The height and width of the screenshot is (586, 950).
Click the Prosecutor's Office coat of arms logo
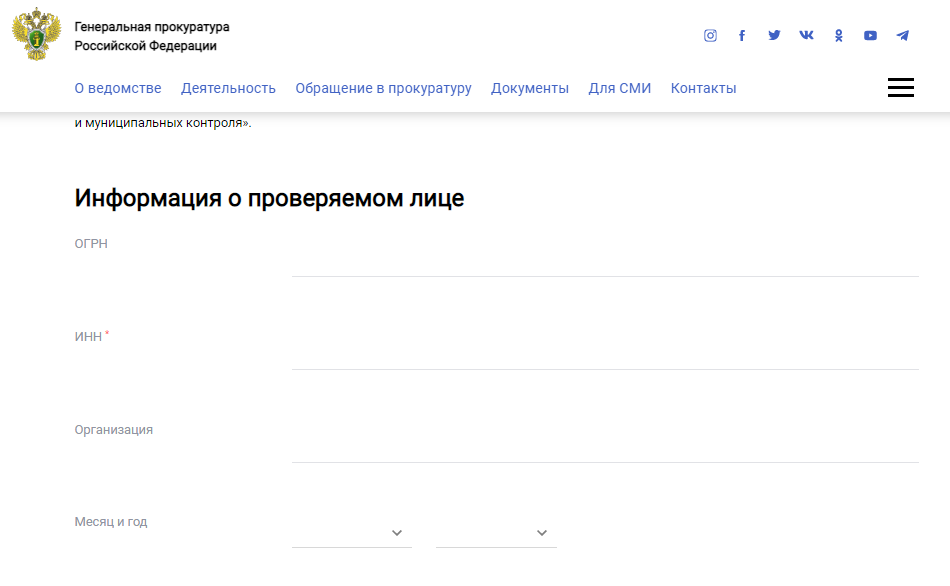click(x=36, y=36)
